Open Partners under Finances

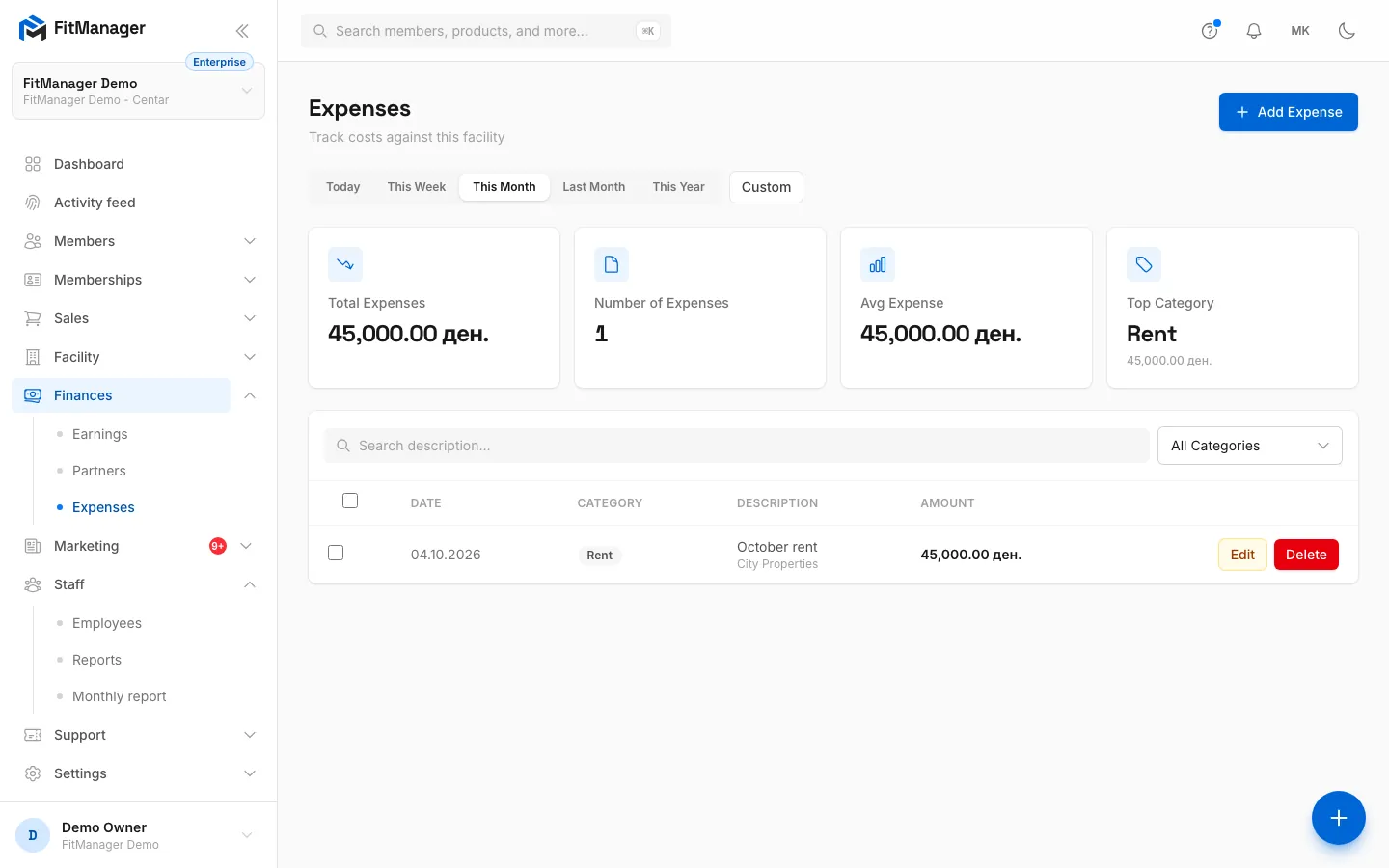(x=99, y=471)
